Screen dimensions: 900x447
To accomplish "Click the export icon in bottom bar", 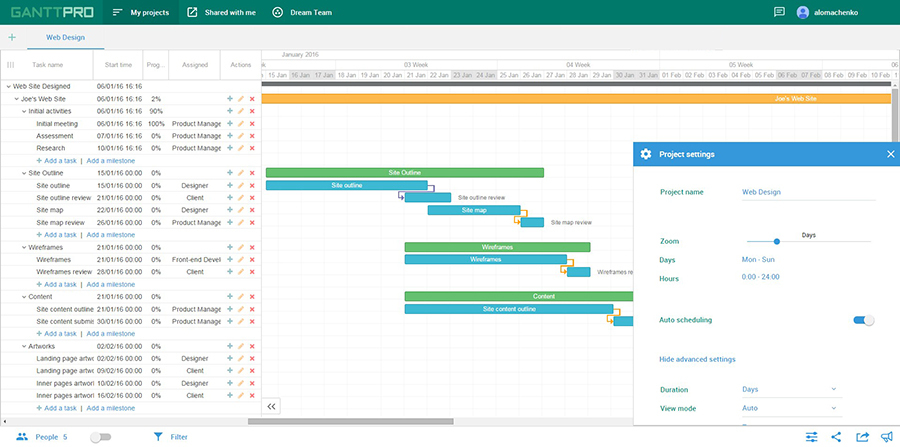I will pos(862,437).
